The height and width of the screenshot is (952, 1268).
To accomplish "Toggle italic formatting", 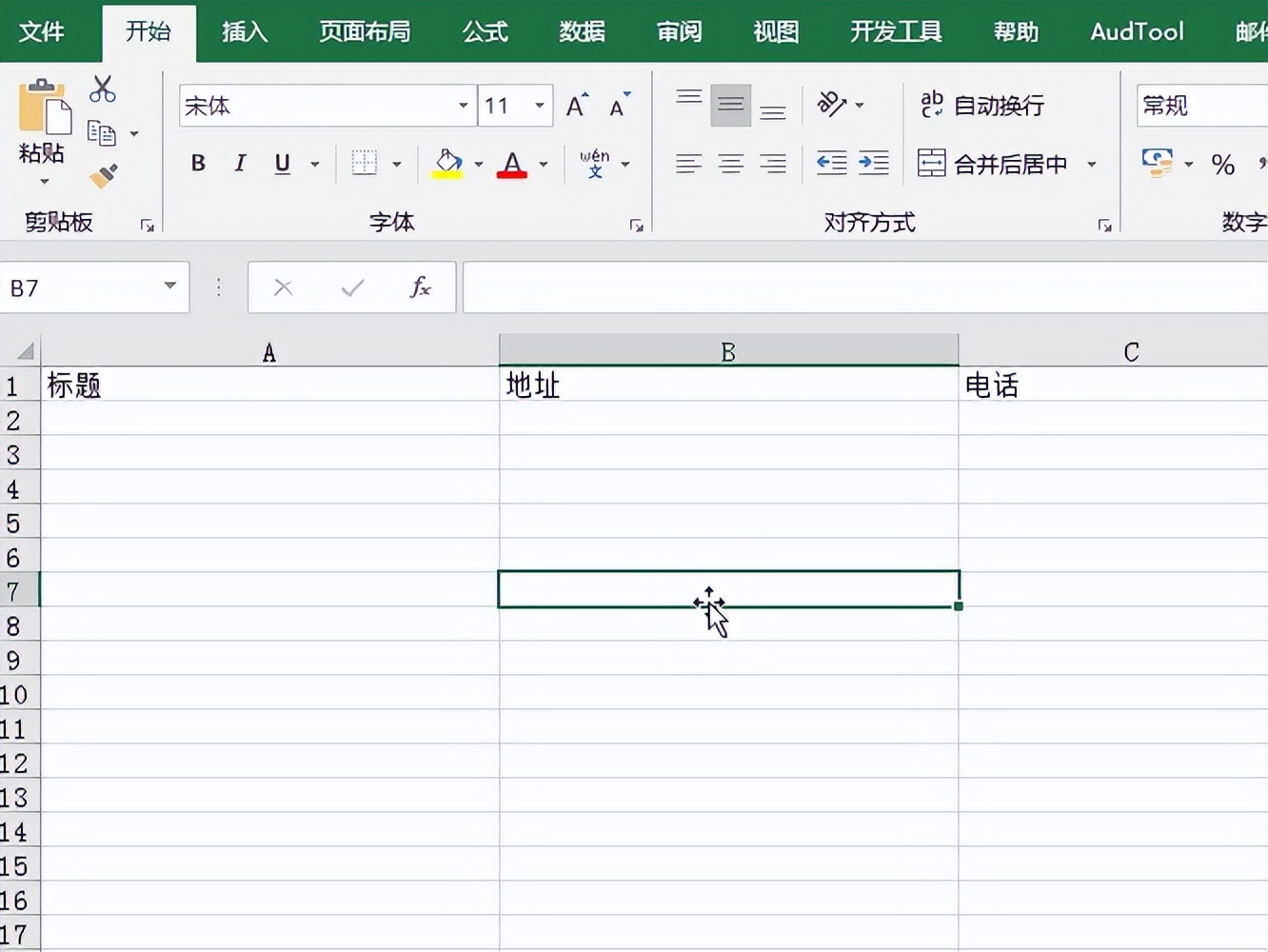I will point(240,163).
